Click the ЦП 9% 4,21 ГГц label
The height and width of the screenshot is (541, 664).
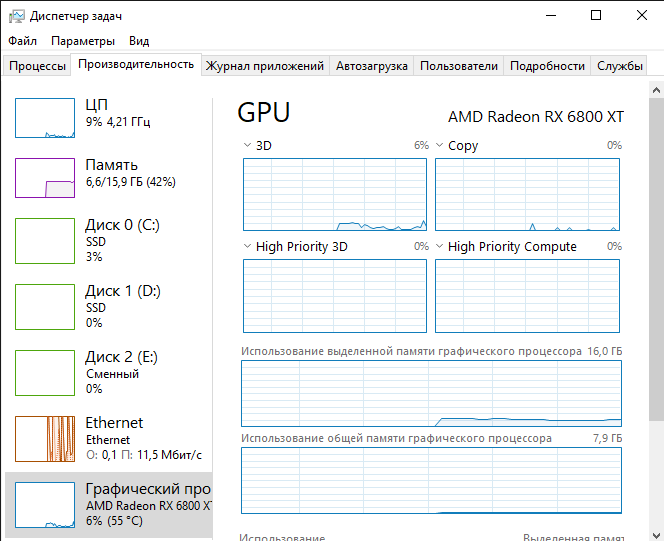pyautogui.click(x=118, y=113)
